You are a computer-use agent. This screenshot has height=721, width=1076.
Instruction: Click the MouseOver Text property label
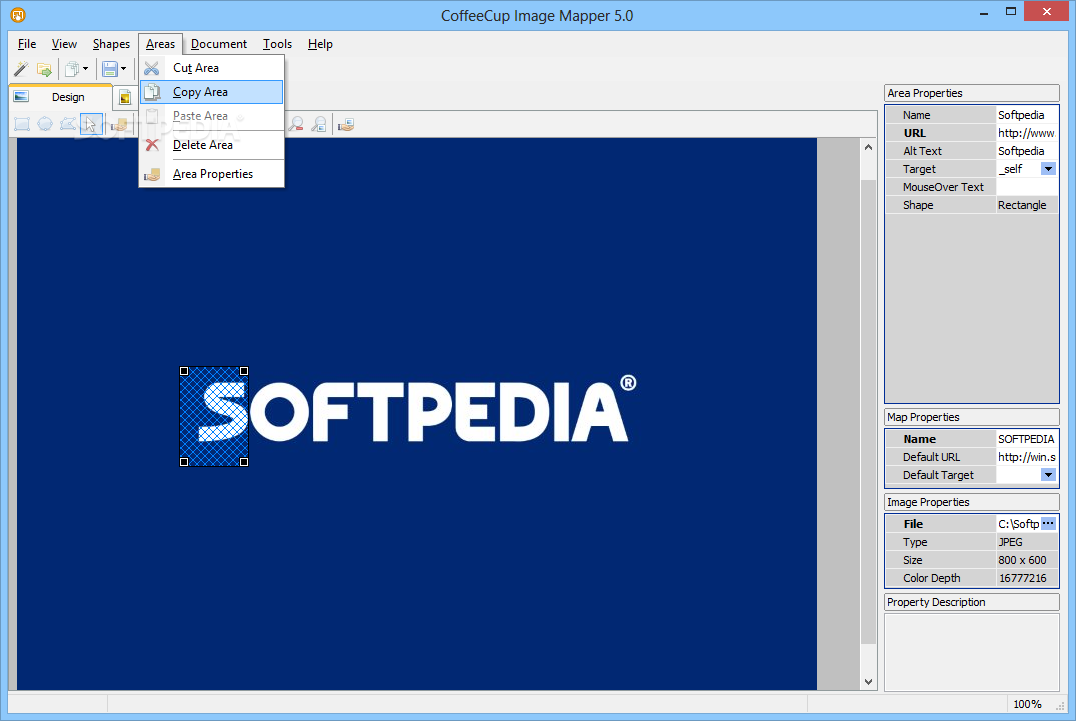pos(943,187)
